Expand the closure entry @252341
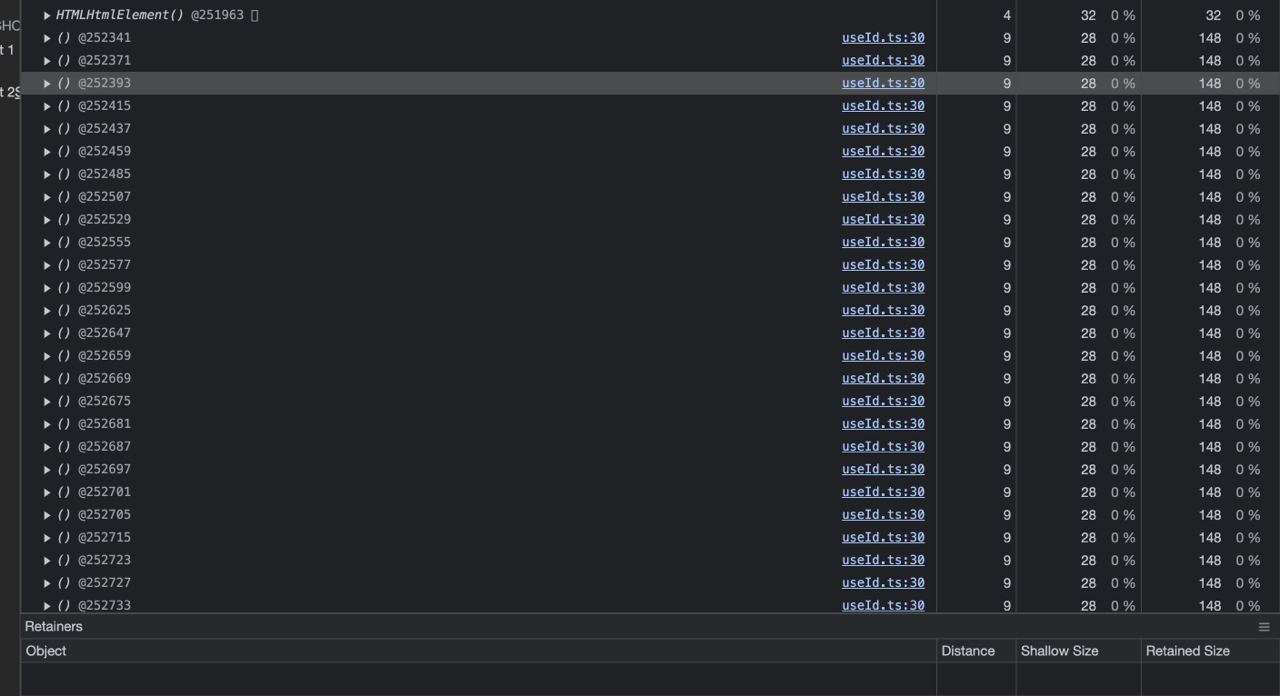 (x=46, y=37)
